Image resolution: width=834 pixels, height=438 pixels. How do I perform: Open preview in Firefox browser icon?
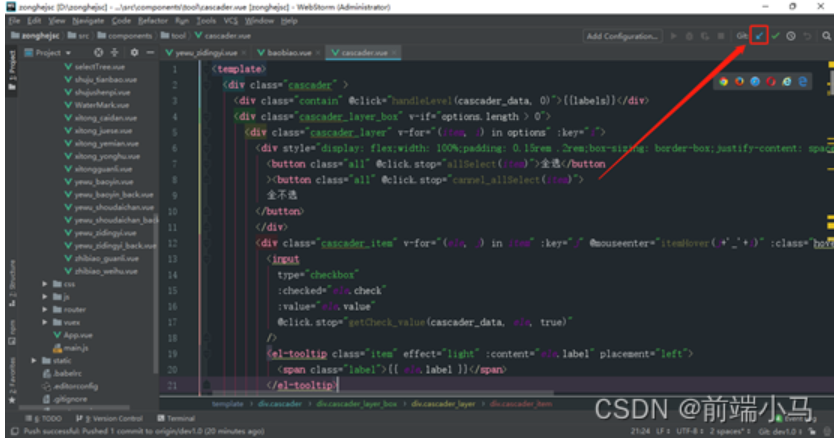[739, 81]
